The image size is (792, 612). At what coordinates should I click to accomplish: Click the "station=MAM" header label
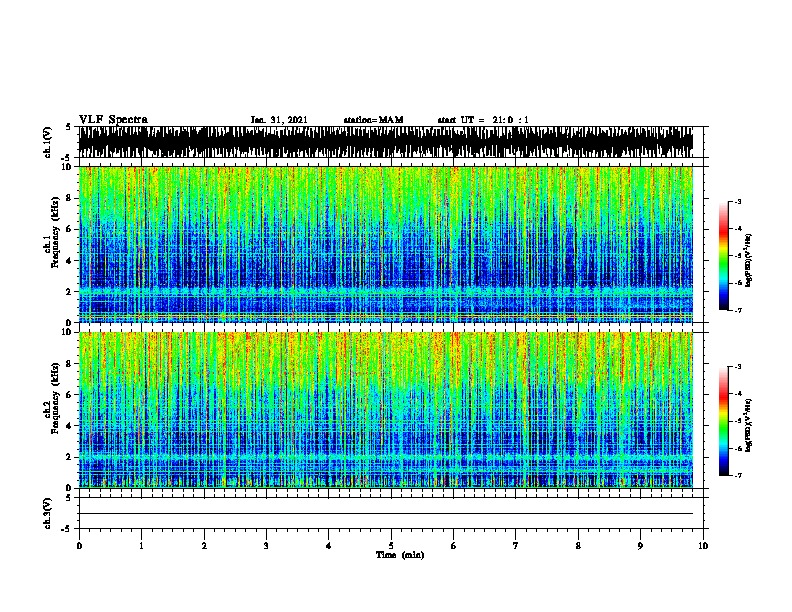pyautogui.click(x=373, y=120)
